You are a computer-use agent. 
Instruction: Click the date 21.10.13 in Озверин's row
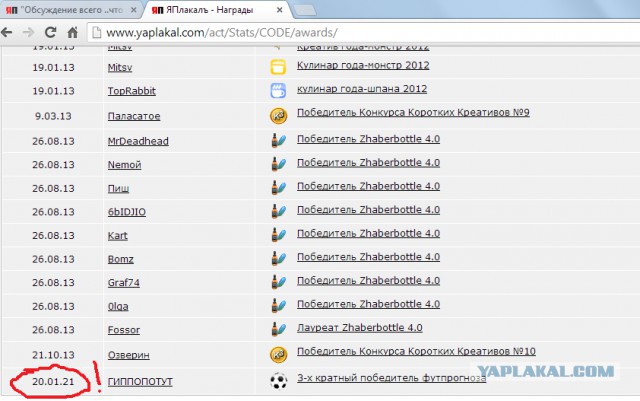point(53,355)
